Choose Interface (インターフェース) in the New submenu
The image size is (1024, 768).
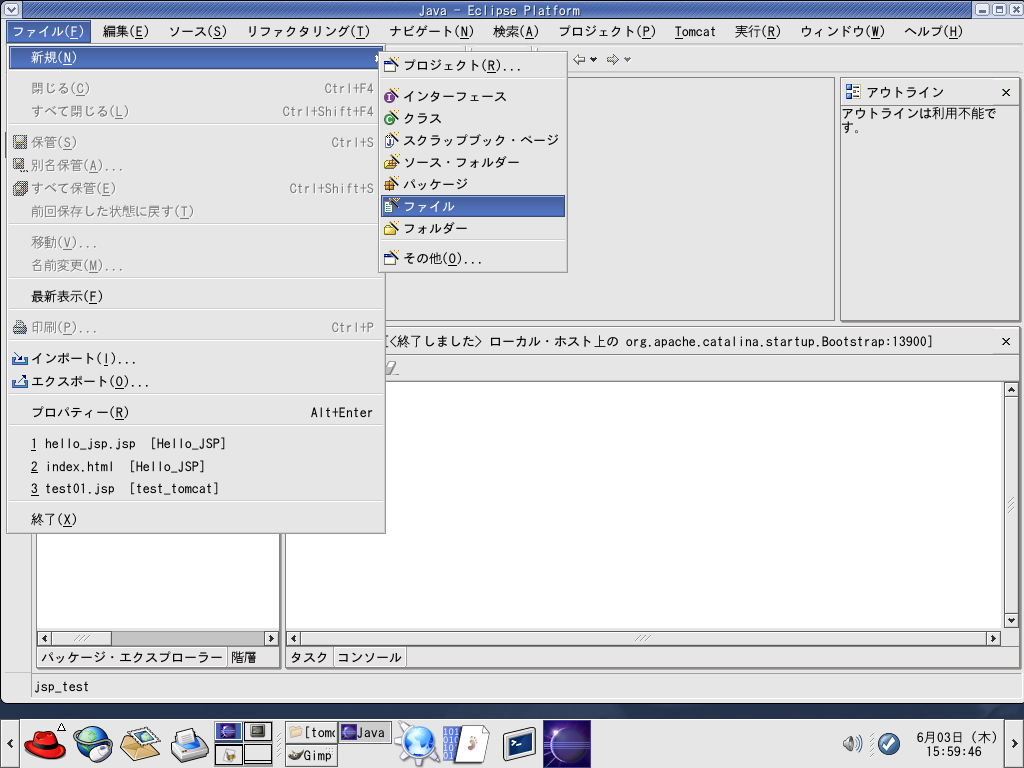(473, 97)
